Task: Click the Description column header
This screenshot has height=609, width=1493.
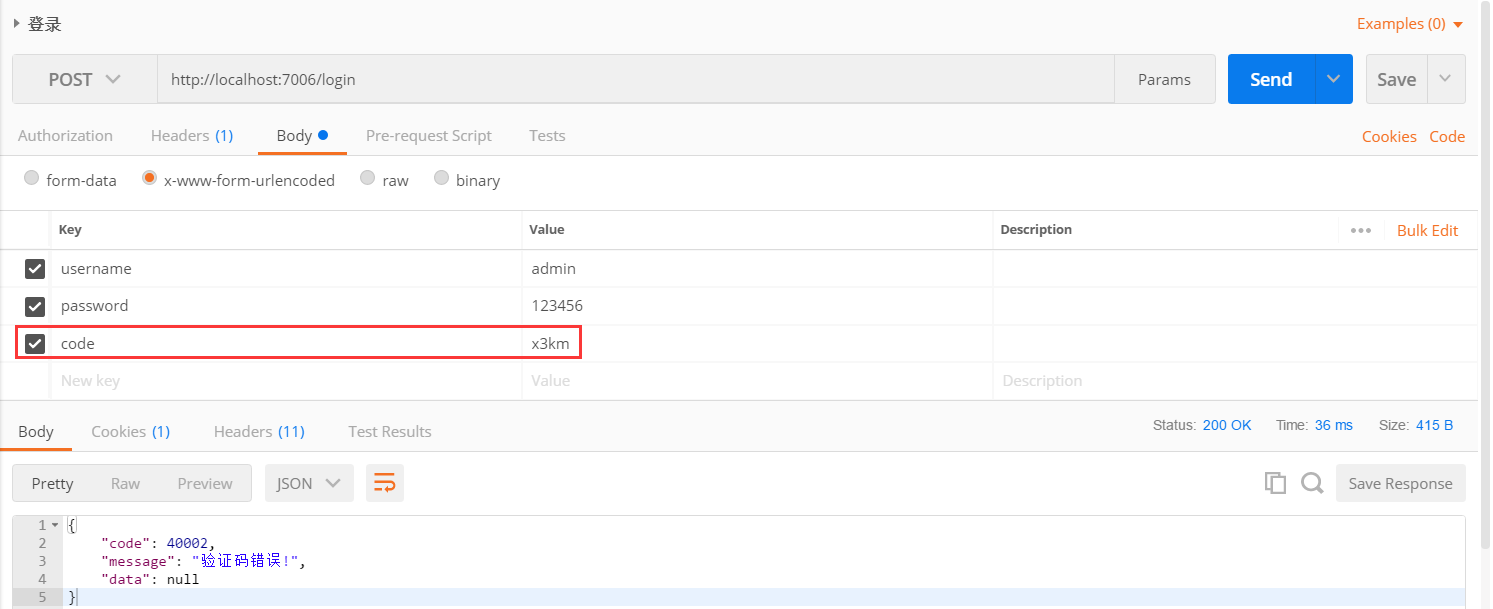Action: [1036, 230]
